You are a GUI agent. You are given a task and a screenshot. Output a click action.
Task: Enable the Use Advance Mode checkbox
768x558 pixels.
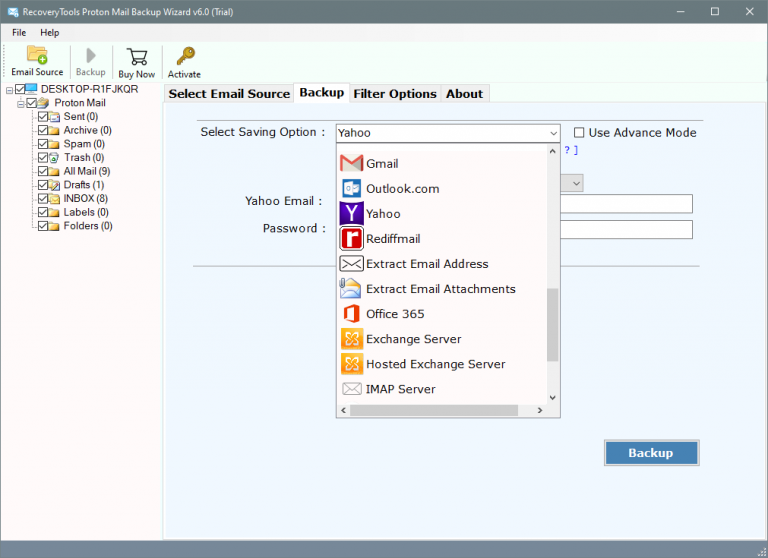pos(579,132)
